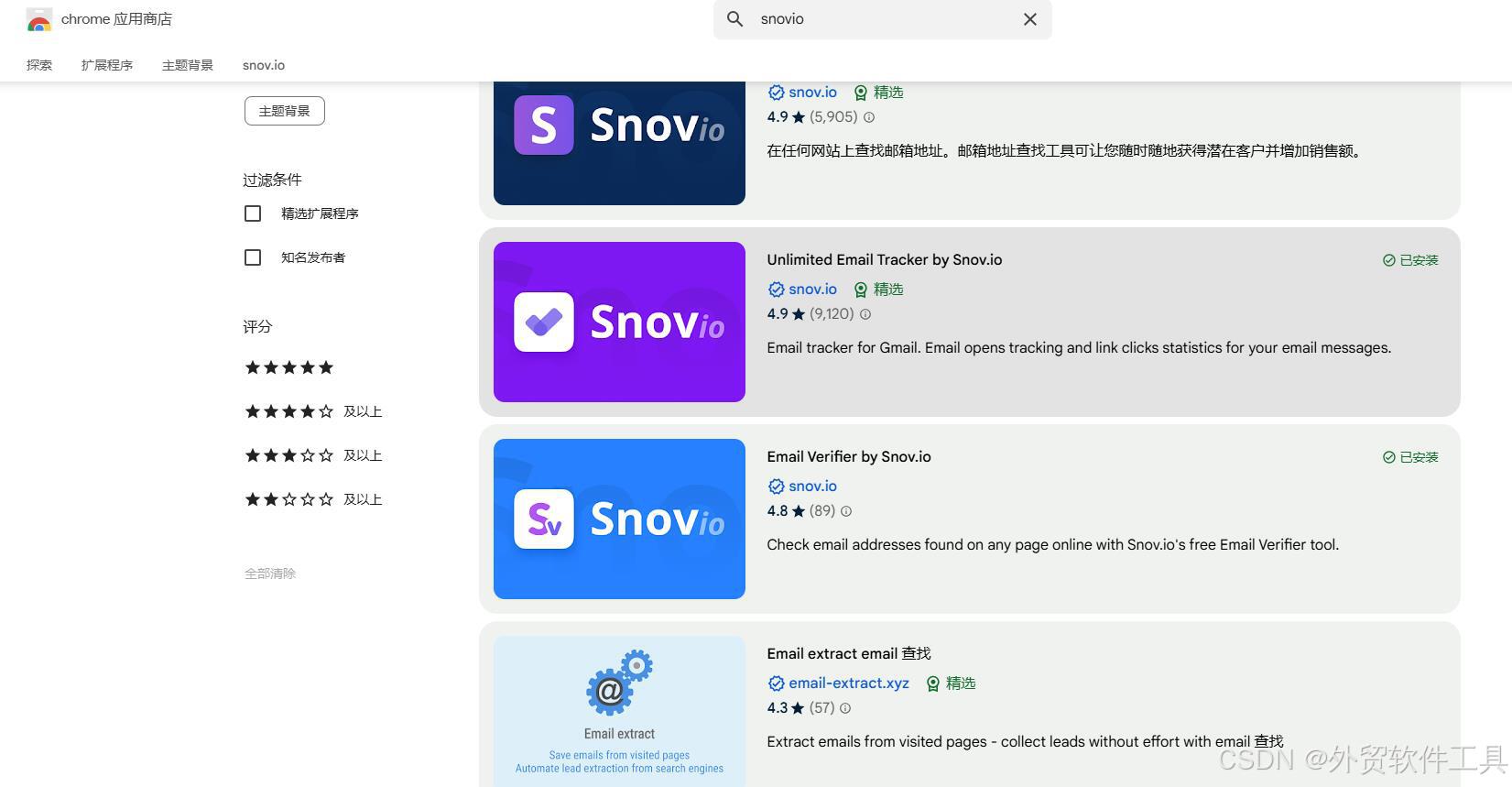Switch to the 主题背景 tab

point(188,65)
